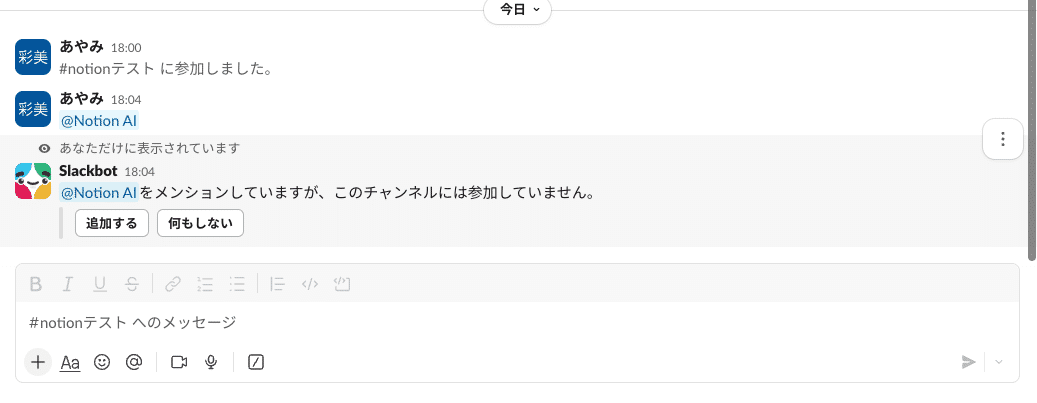Image resolution: width=1037 pixels, height=403 pixels.
Task: Open the slash shortcuts menu
Action: [x=256, y=362]
